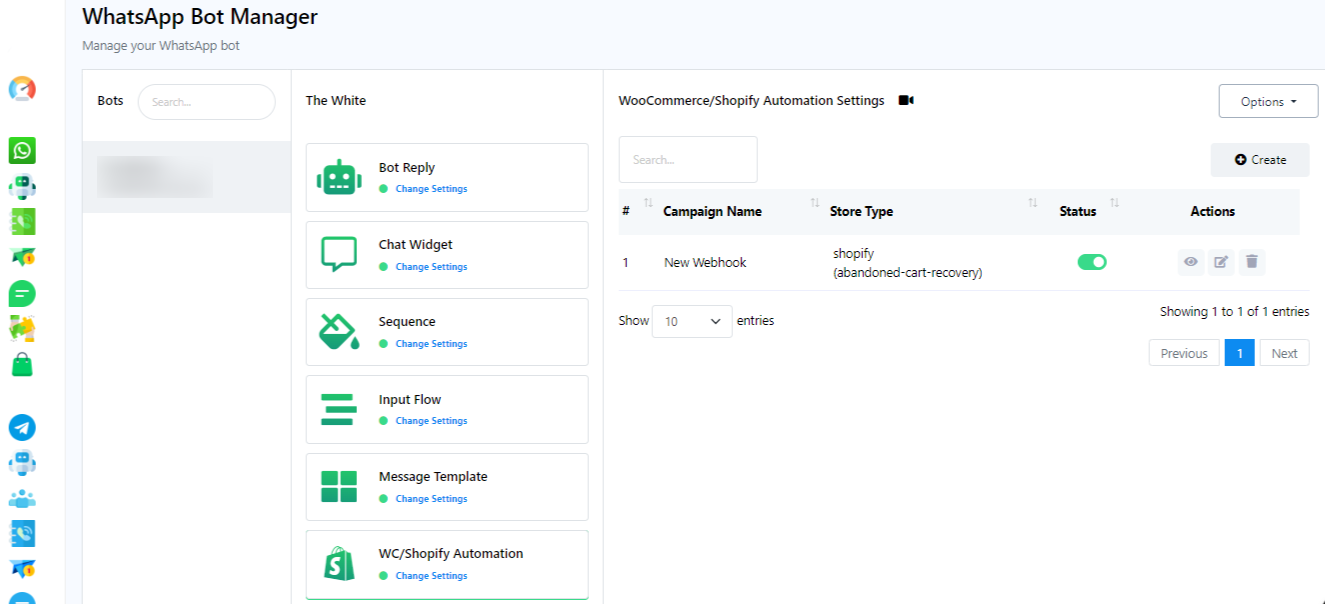Click the Create button
Image resolution: width=1325 pixels, height=604 pixels.
tap(1260, 160)
